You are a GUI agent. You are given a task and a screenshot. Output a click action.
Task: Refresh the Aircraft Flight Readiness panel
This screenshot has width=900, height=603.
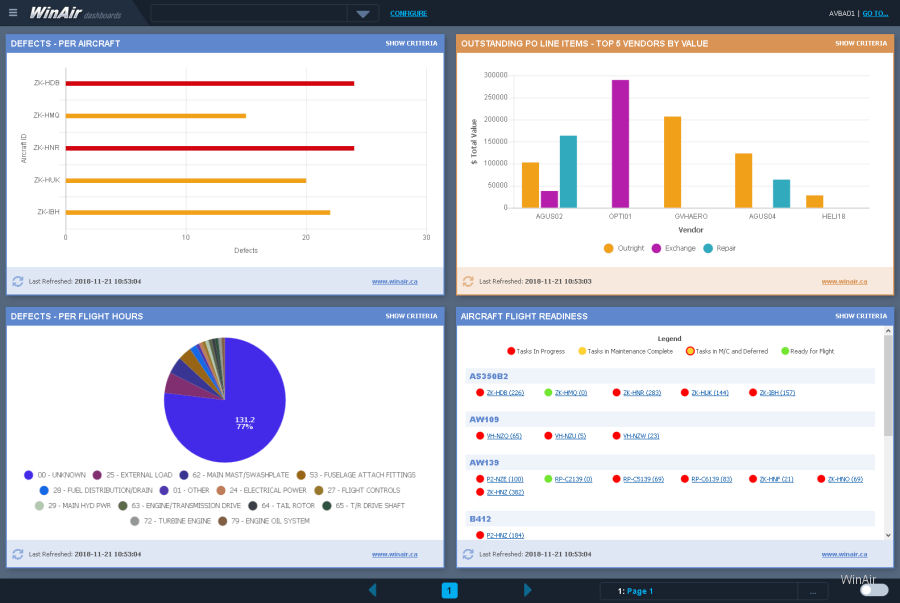pyautogui.click(x=468, y=553)
